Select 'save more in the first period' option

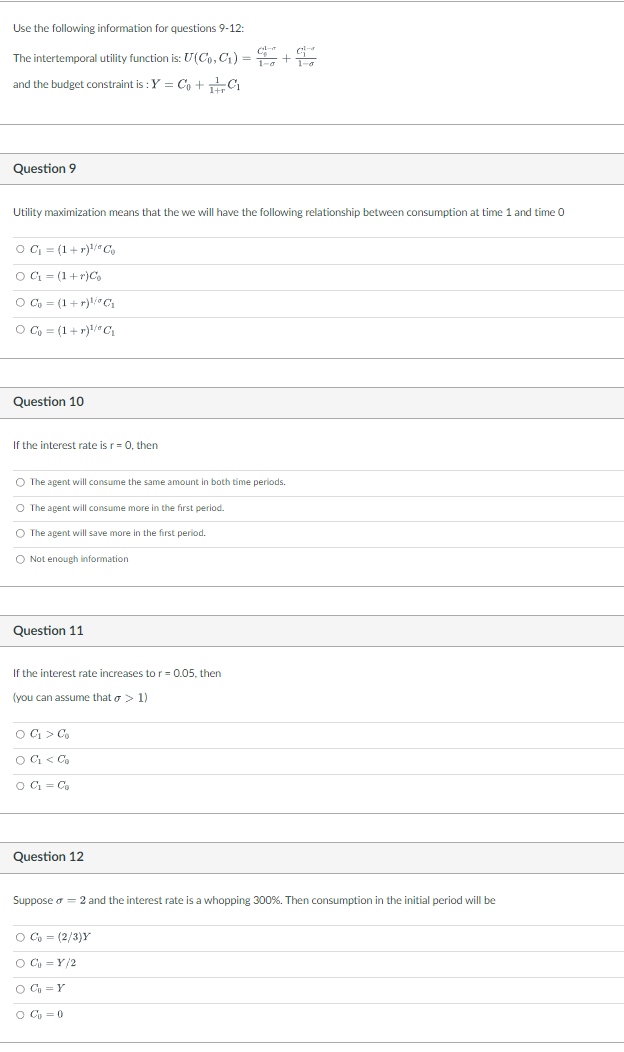point(19,533)
